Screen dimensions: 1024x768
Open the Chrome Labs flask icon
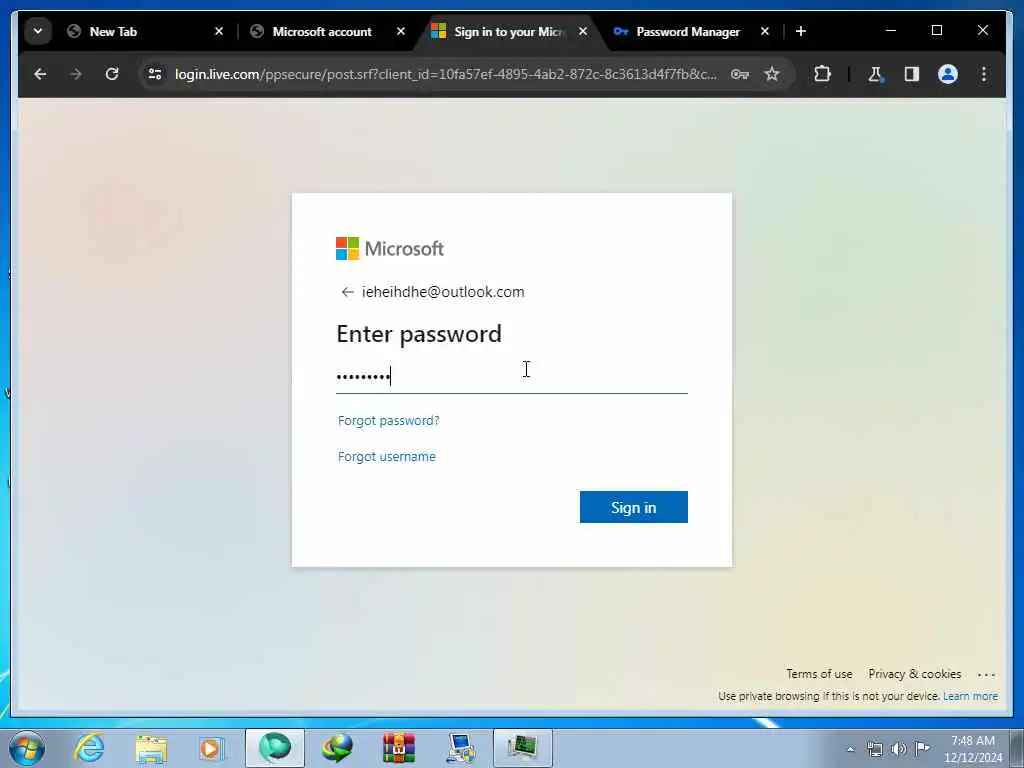(x=875, y=74)
